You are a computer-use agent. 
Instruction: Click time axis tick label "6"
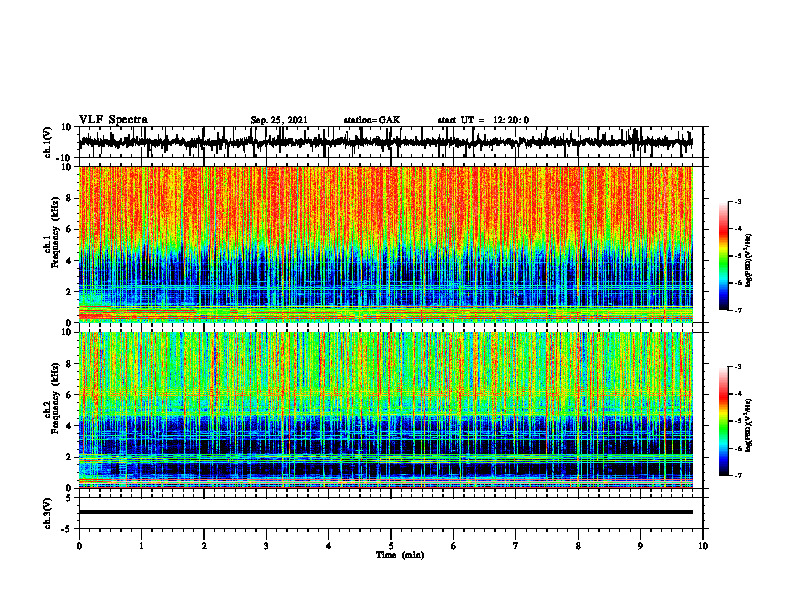pos(454,546)
